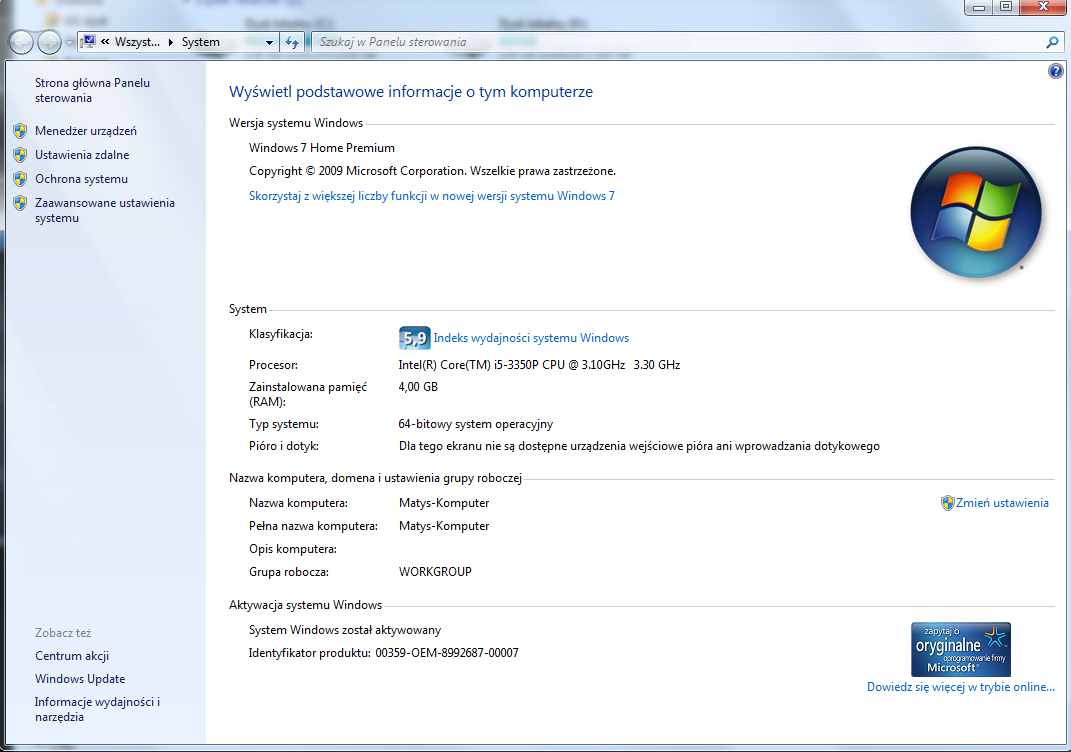Click 'Zmień ustawienia' link
1071x752 pixels.
1002,503
